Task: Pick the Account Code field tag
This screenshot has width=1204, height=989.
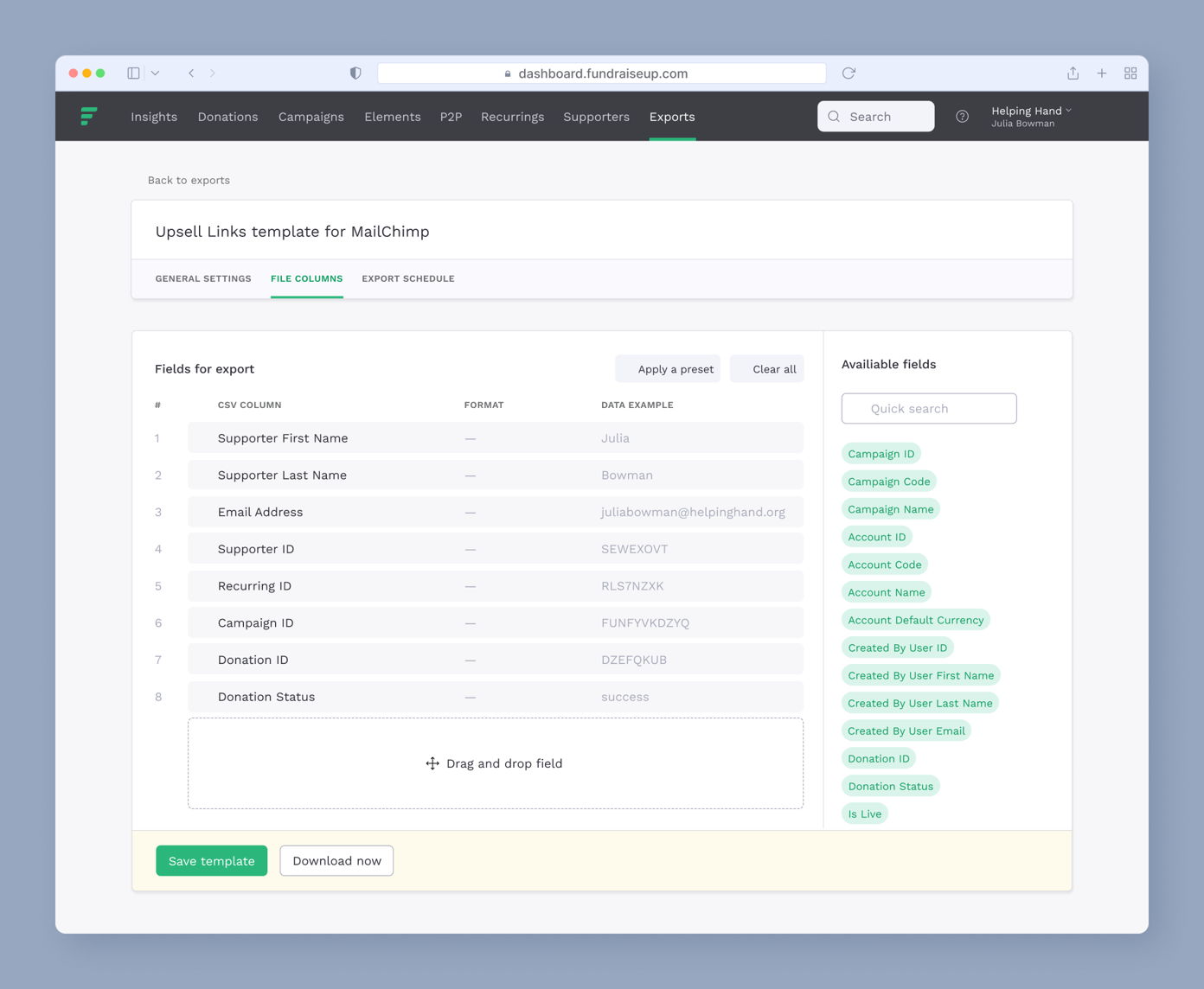Action: (885, 565)
